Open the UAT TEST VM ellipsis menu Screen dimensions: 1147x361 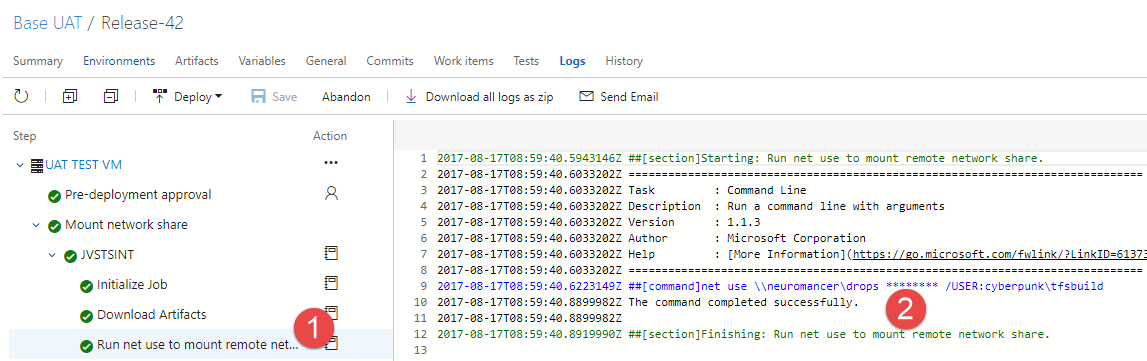pos(331,163)
